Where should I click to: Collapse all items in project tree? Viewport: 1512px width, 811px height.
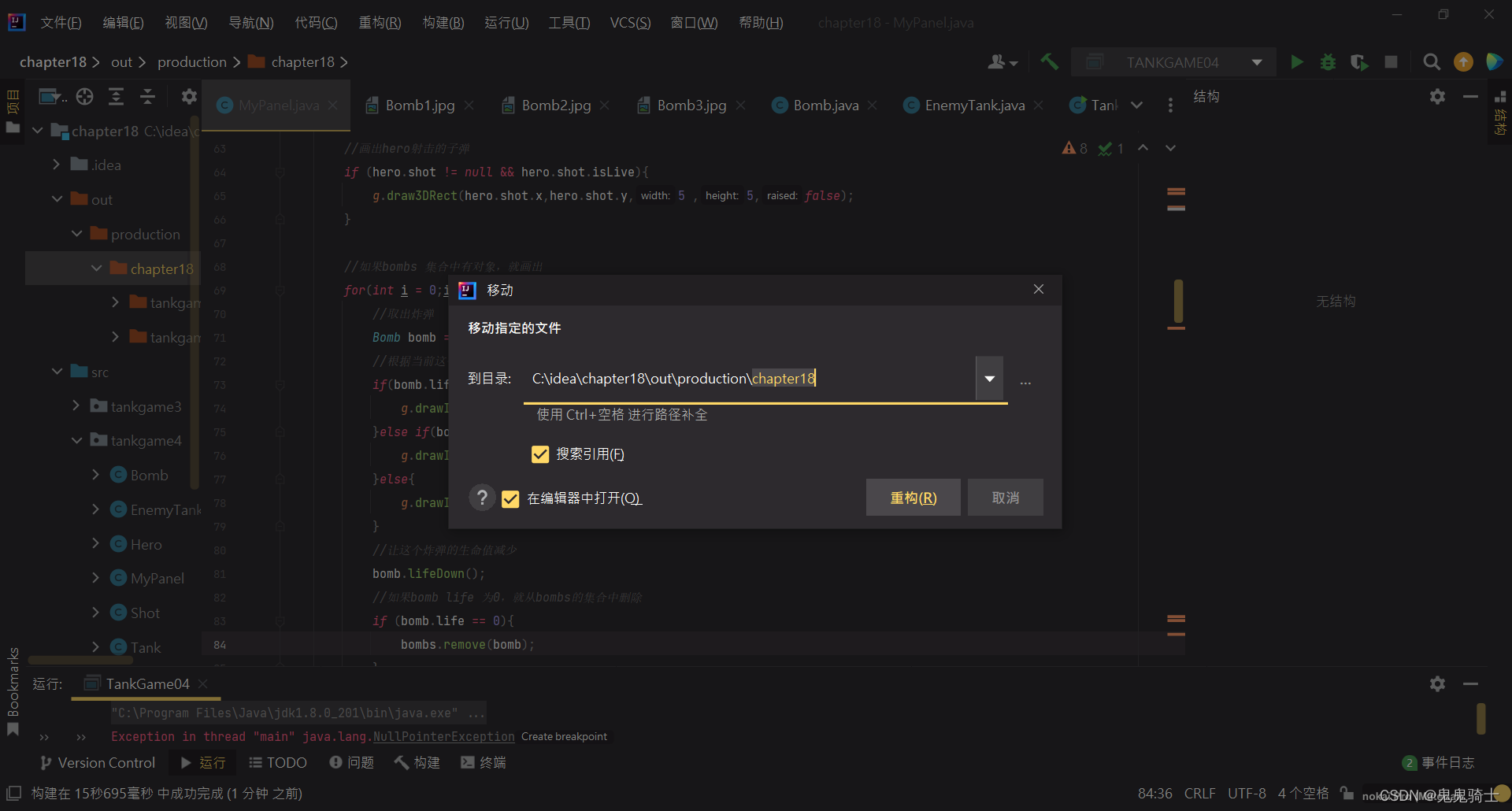[x=147, y=97]
